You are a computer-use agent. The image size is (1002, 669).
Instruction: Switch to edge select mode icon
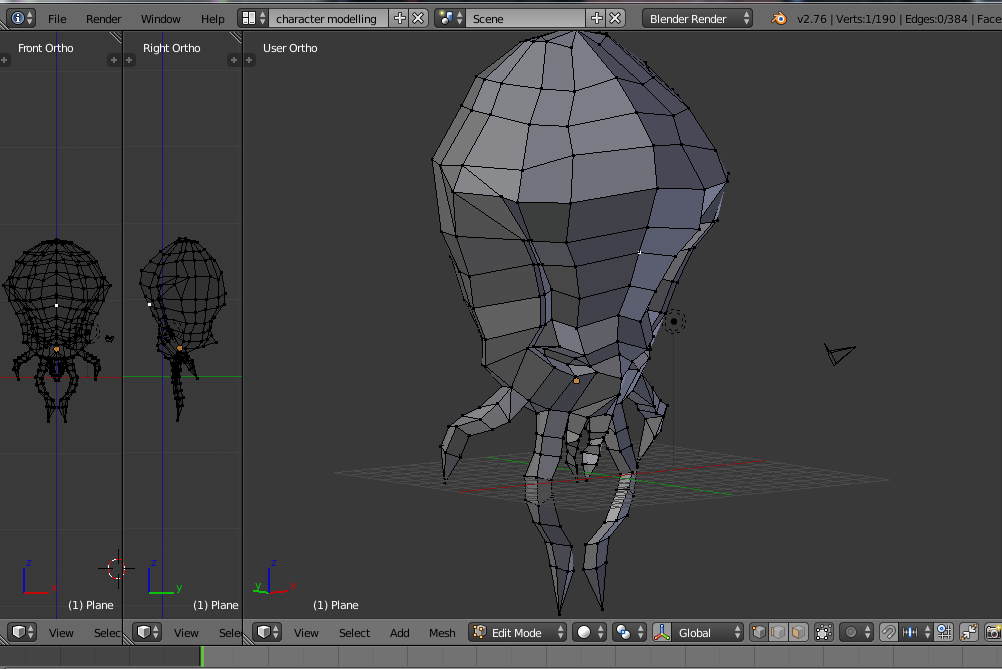[778, 633]
